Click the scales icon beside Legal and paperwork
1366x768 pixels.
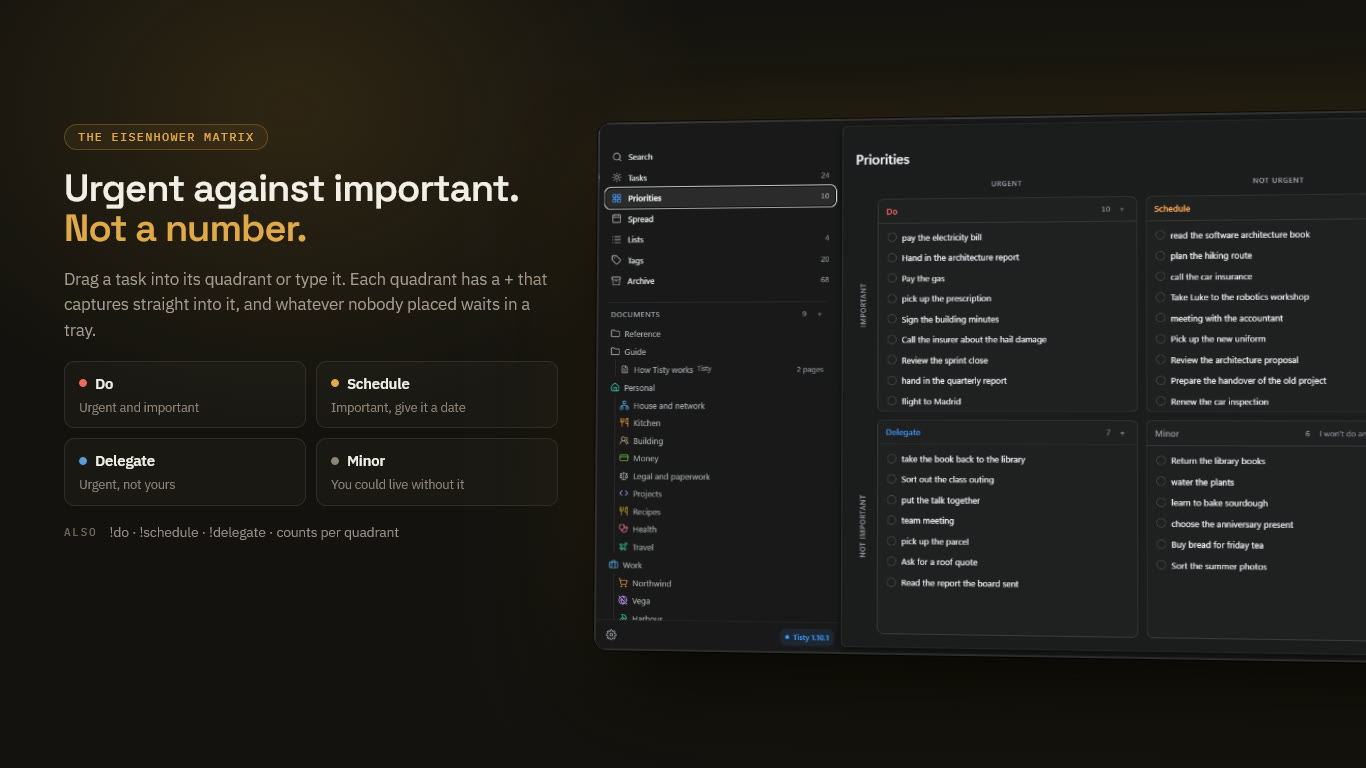tap(624, 476)
